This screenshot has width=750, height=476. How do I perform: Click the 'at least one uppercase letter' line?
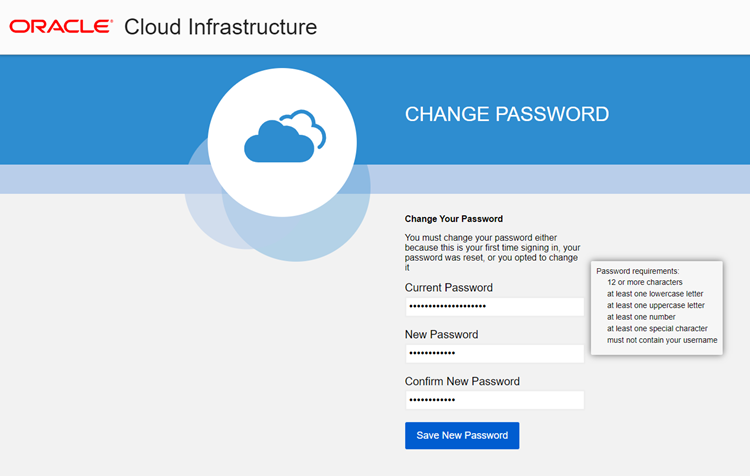coord(655,306)
